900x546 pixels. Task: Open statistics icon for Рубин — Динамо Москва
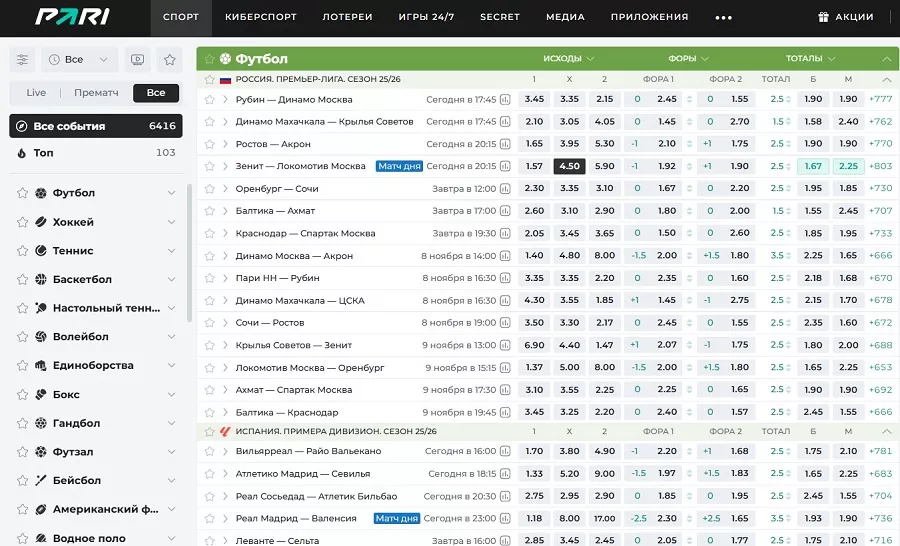pos(505,99)
